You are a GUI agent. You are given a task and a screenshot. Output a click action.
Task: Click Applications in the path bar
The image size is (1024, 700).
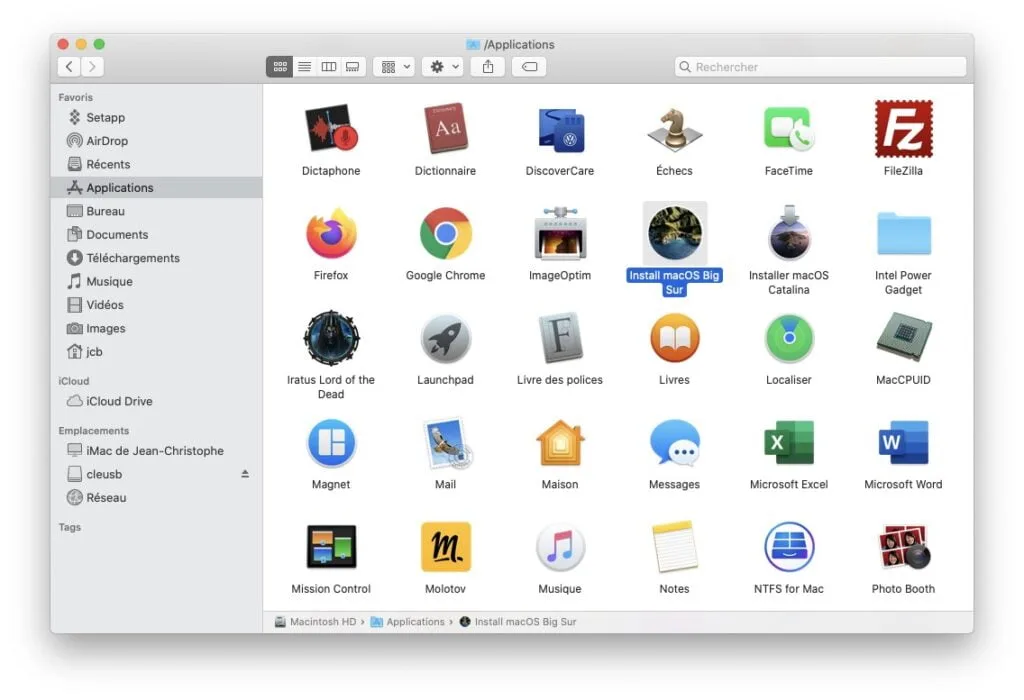click(408, 622)
